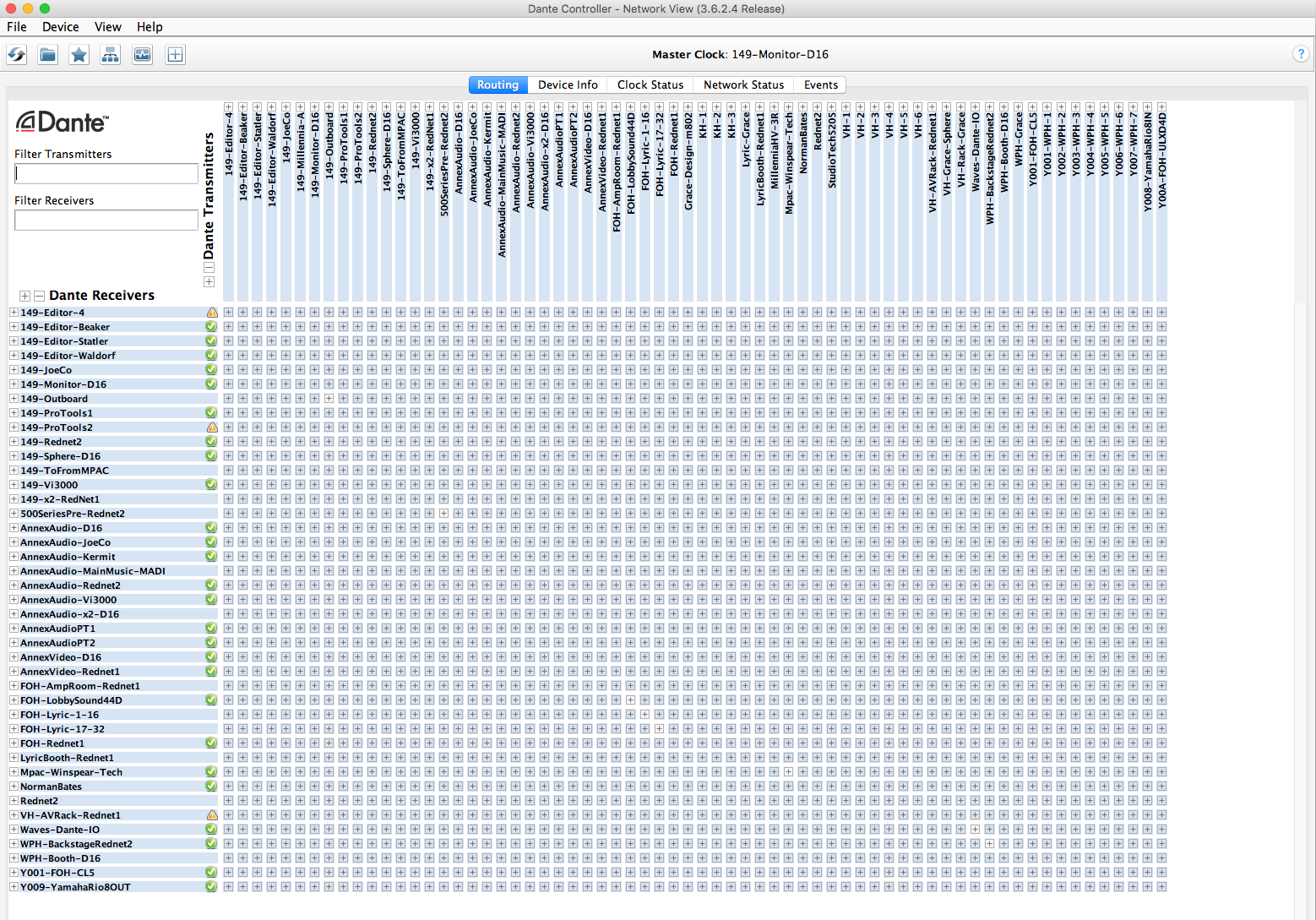Click the green check on 149-Monitor-D16 row
This screenshot has height=920, width=1316.
click(x=211, y=384)
